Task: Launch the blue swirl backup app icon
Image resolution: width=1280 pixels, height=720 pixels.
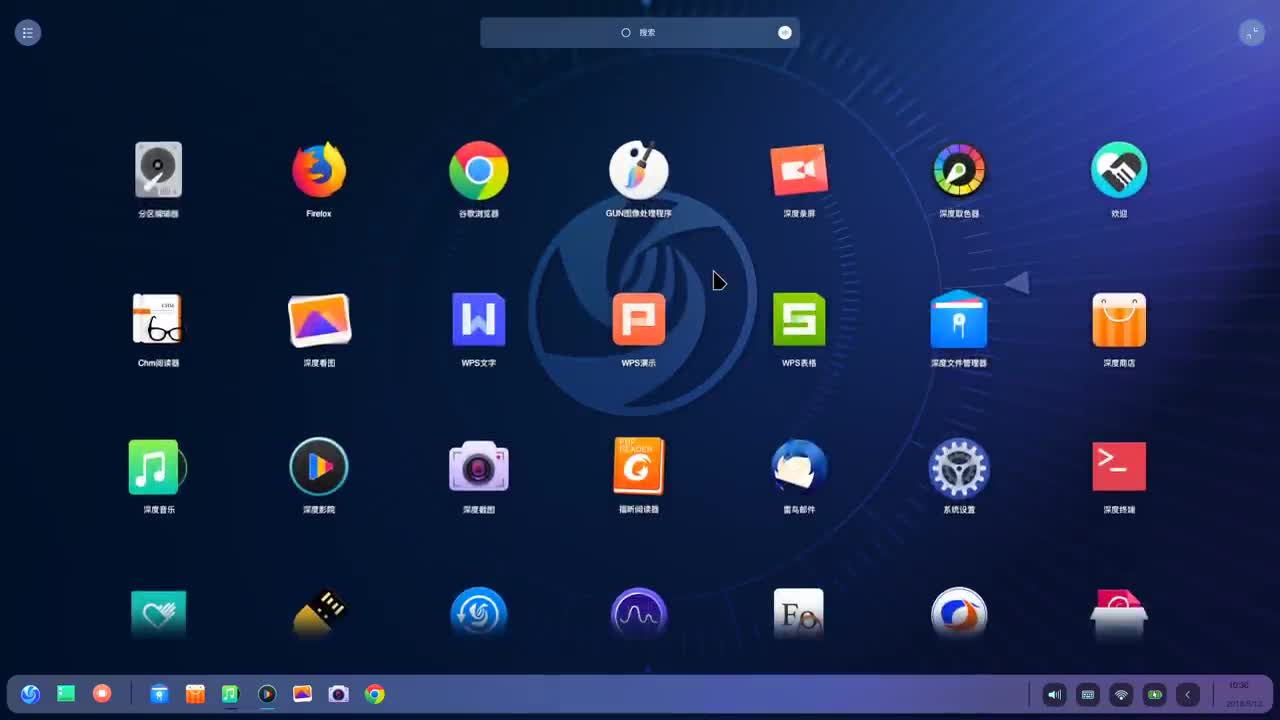Action: (478, 614)
